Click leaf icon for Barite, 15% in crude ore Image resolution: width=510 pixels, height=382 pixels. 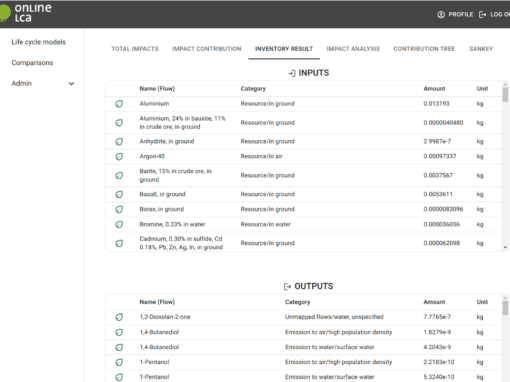click(119, 175)
